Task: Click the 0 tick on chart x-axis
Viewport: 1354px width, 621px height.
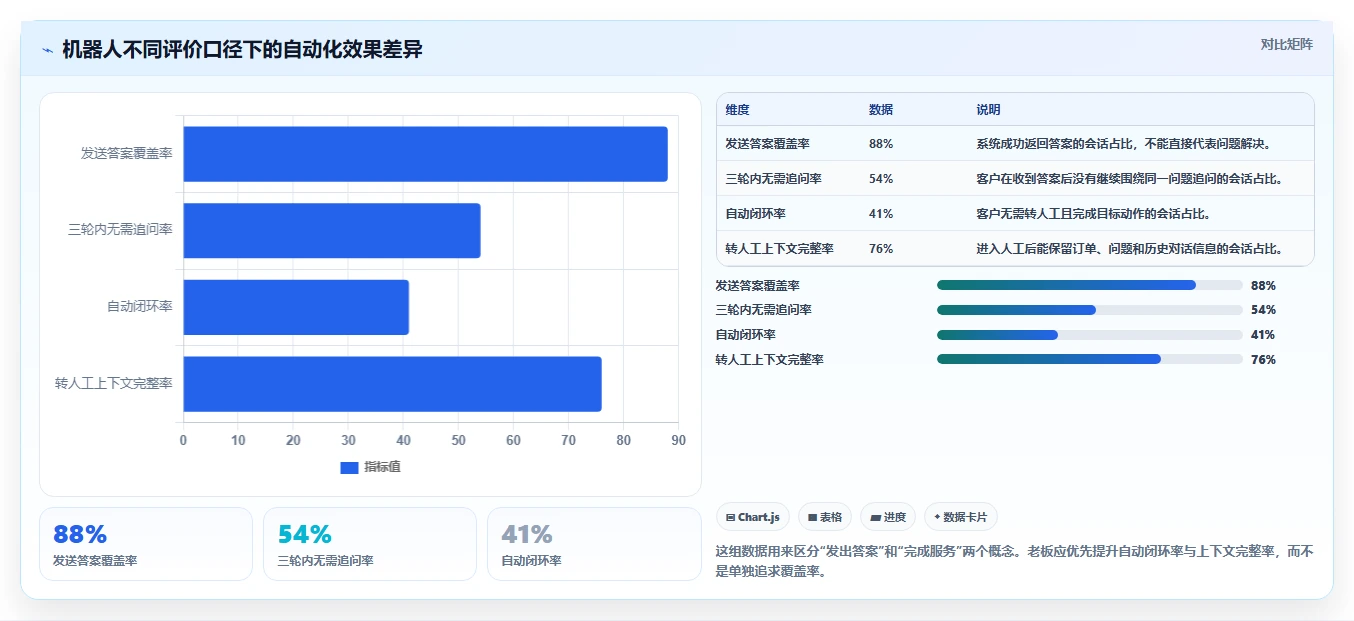Action: click(183, 440)
